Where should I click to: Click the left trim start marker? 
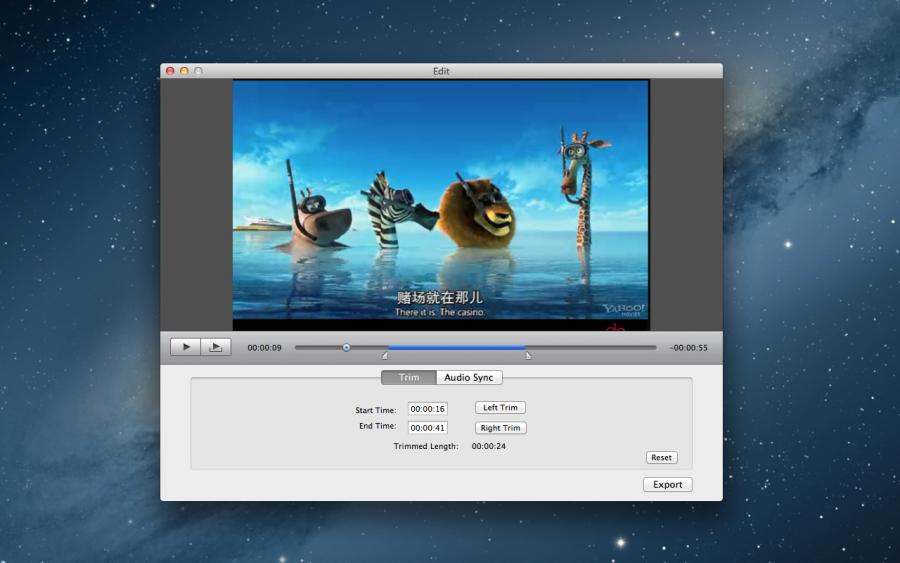[385, 356]
